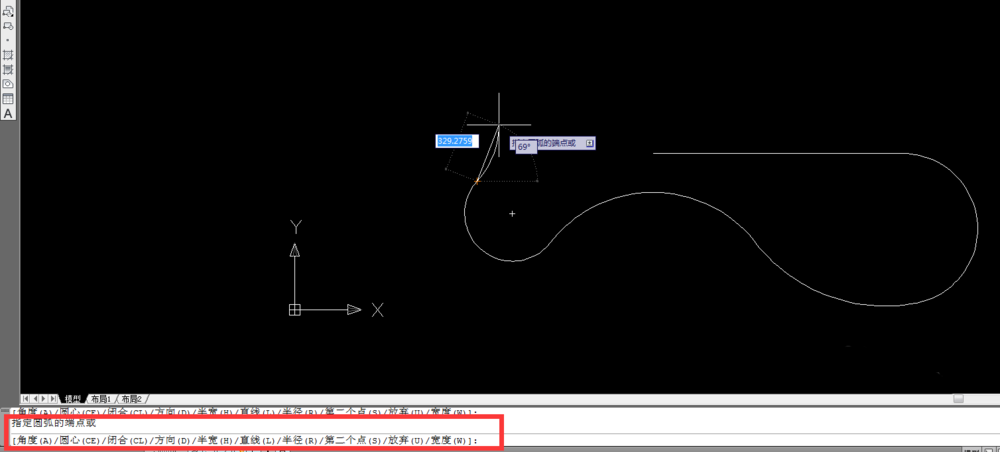1000x452 pixels.
Task: Select the Region tool
Action: click(x=8, y=84)
